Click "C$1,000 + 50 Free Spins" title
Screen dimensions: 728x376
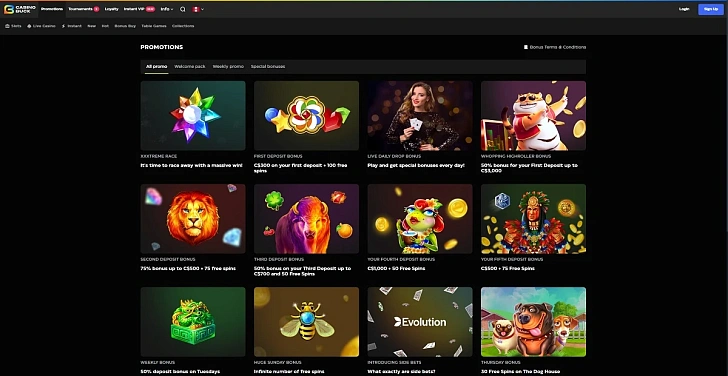pyautogui.click(x=396, y=268)
